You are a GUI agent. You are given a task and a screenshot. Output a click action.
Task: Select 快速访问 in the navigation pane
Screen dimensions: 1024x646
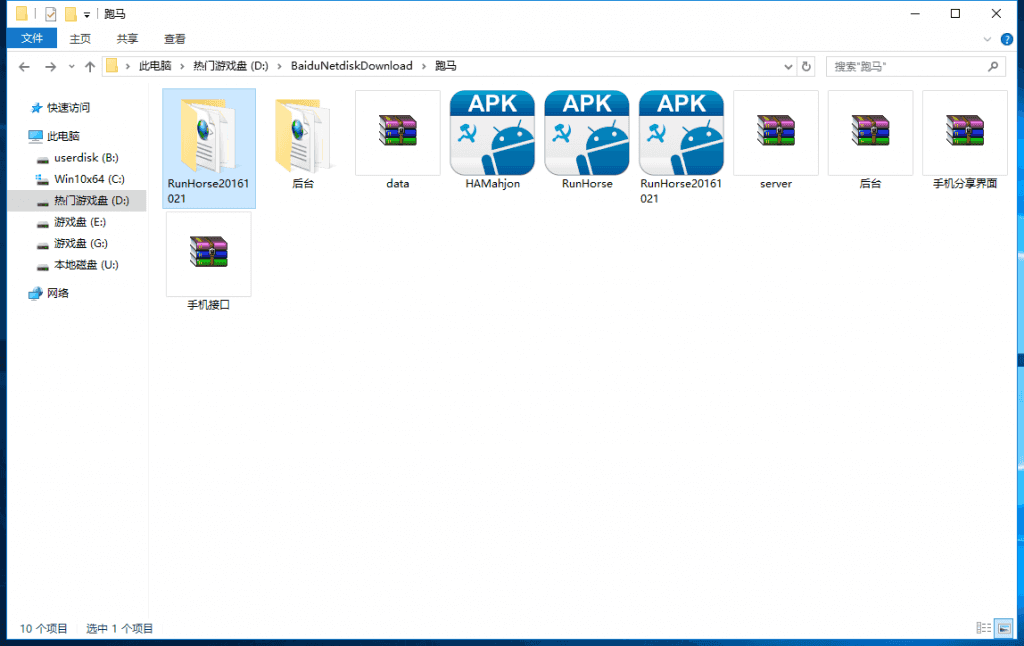pos(69,108)
